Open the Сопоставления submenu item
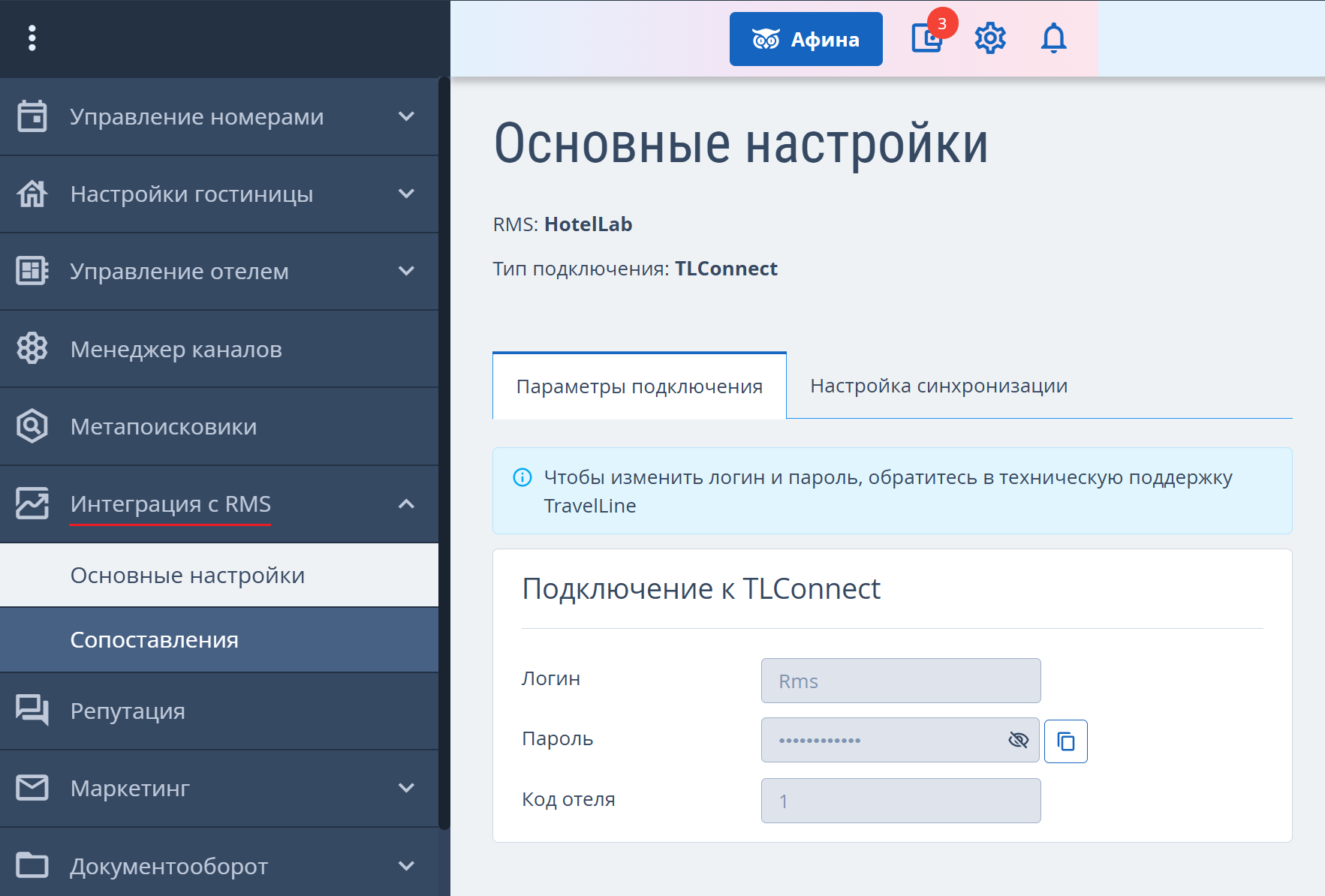Screen dimensions: 1325x896 (219, 640)
